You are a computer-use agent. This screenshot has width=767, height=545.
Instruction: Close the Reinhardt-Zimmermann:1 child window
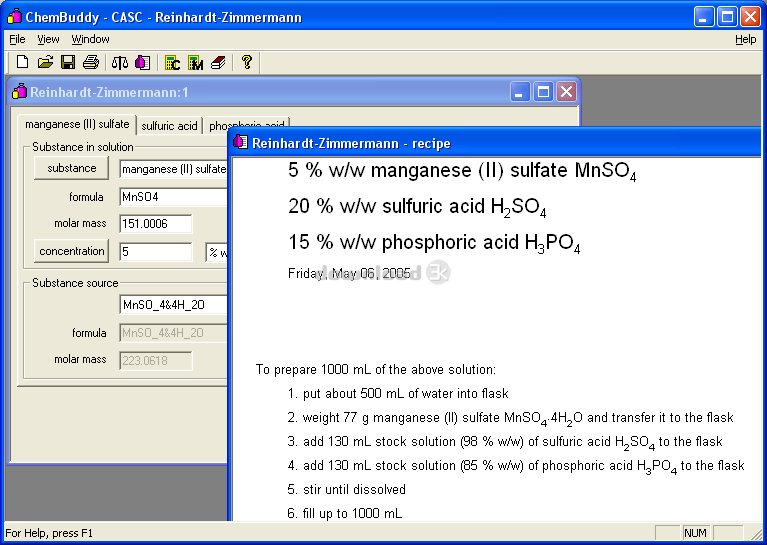[566, 91]
